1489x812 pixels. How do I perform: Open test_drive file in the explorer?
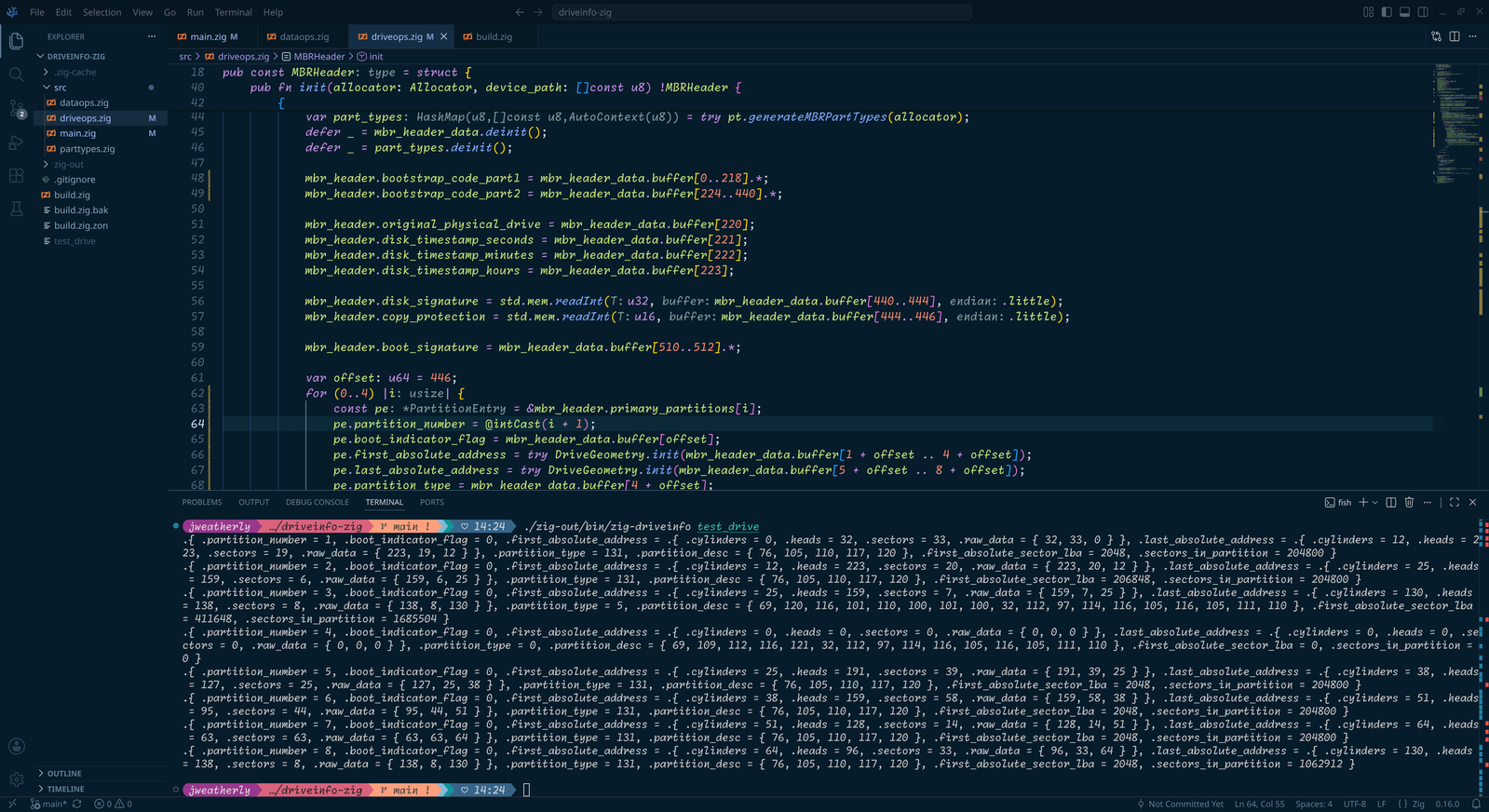[x=101, y=241]
